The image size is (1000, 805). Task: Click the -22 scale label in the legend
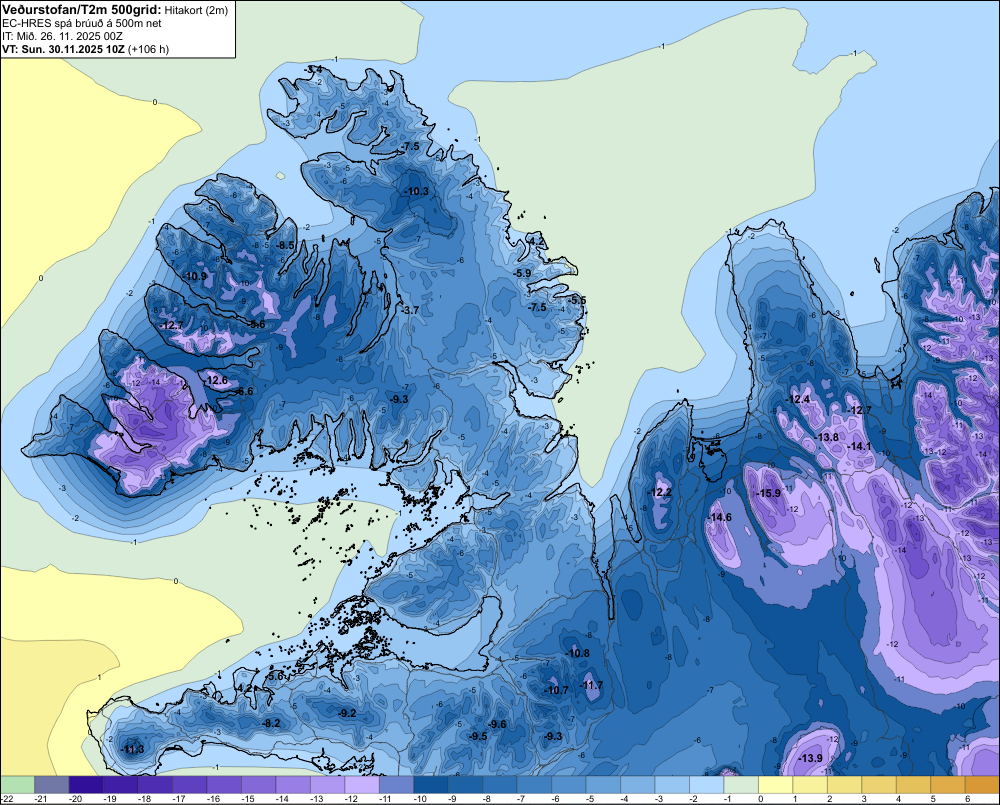(x=8, y=799)
